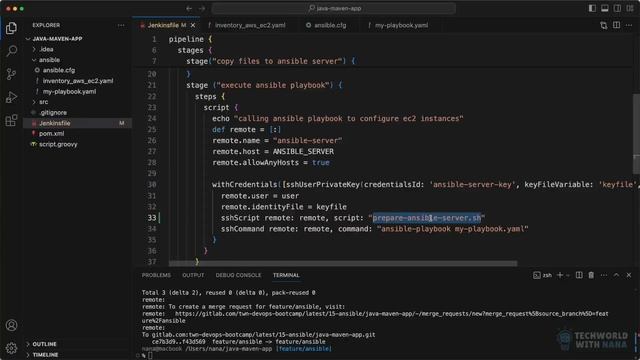The image size is (640, 360).
Task: Open the Source Control view
Action: click(11, 74)
